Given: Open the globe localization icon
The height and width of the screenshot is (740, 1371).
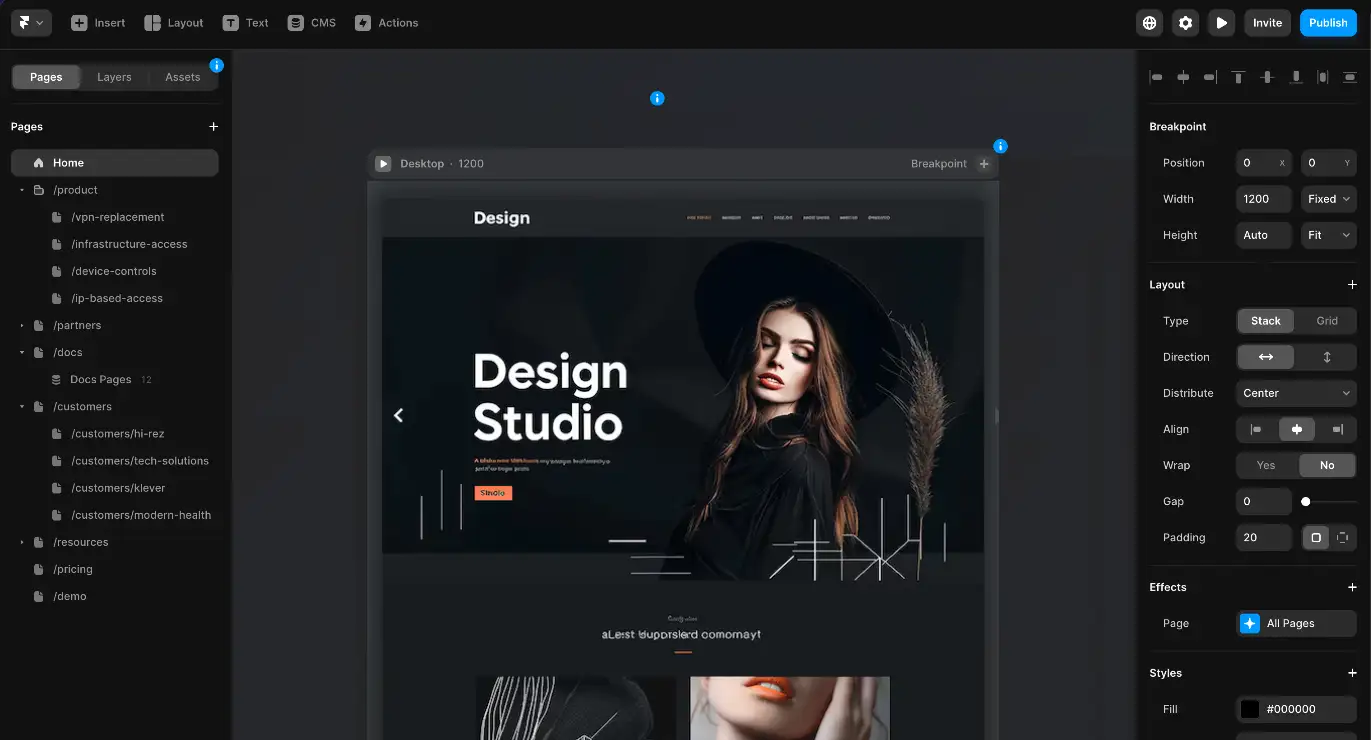Looking at the screenshot, I should 1150,23.
